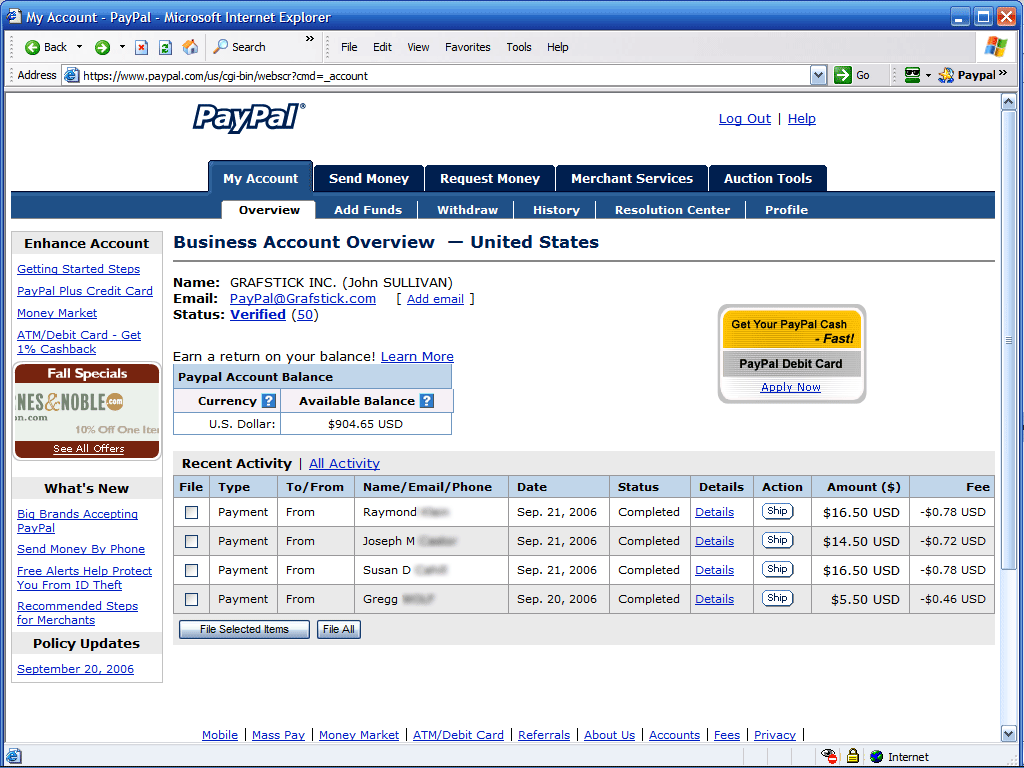Image resolution: width=1024 pixels, height=768 pixels.
Task: Click the browser Back arrow icon
Action: click(33, 47)
